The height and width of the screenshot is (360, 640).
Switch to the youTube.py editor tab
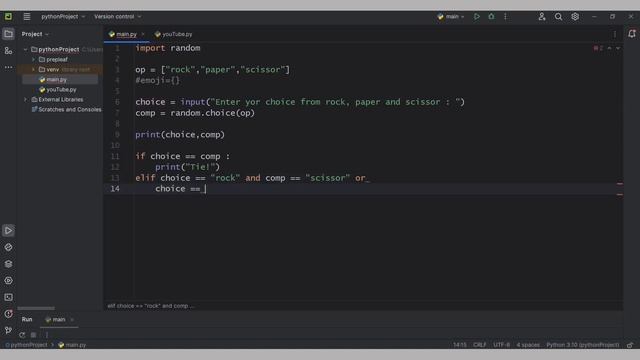173,34
